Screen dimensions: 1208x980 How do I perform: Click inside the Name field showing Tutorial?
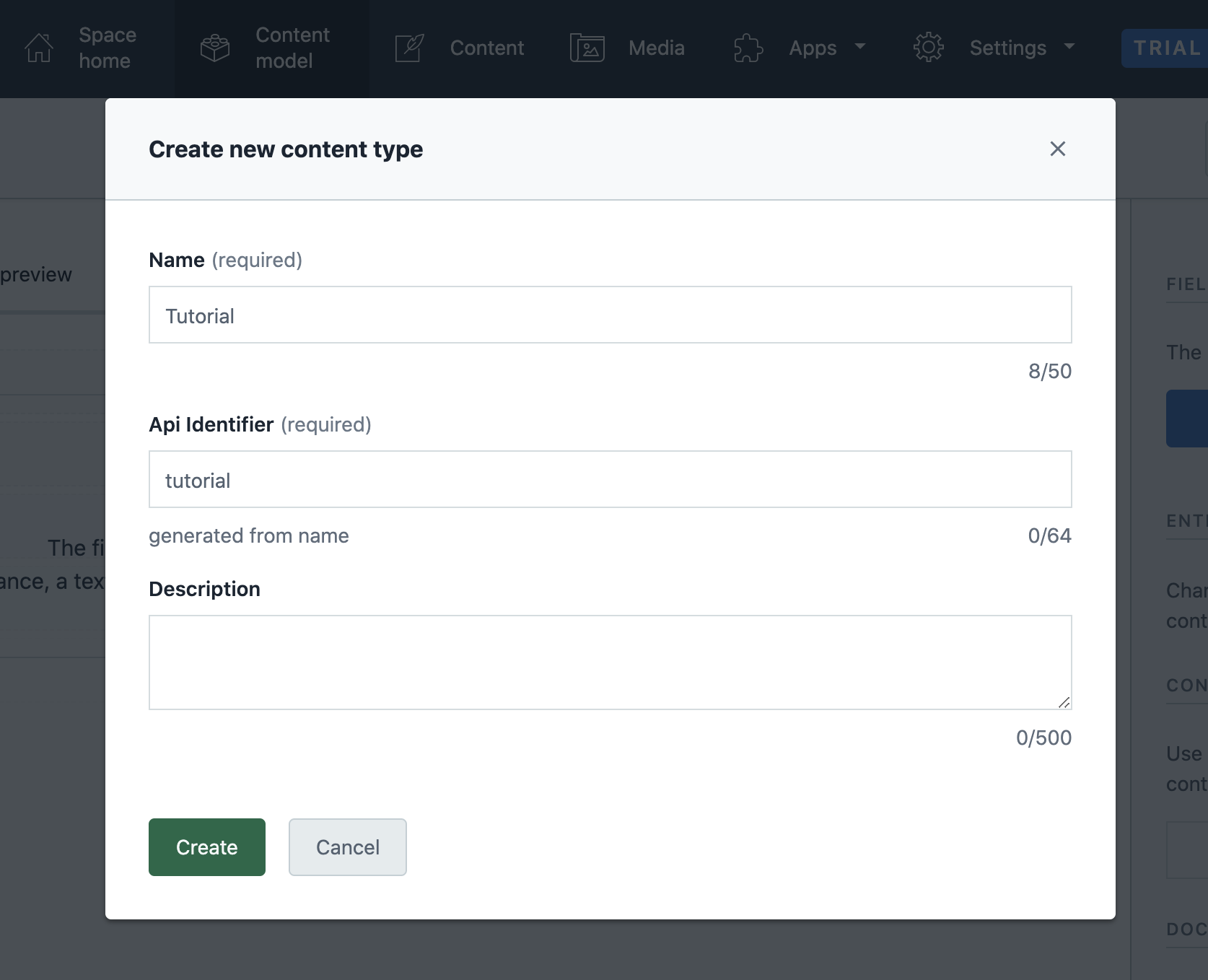(x=610, y=315)
